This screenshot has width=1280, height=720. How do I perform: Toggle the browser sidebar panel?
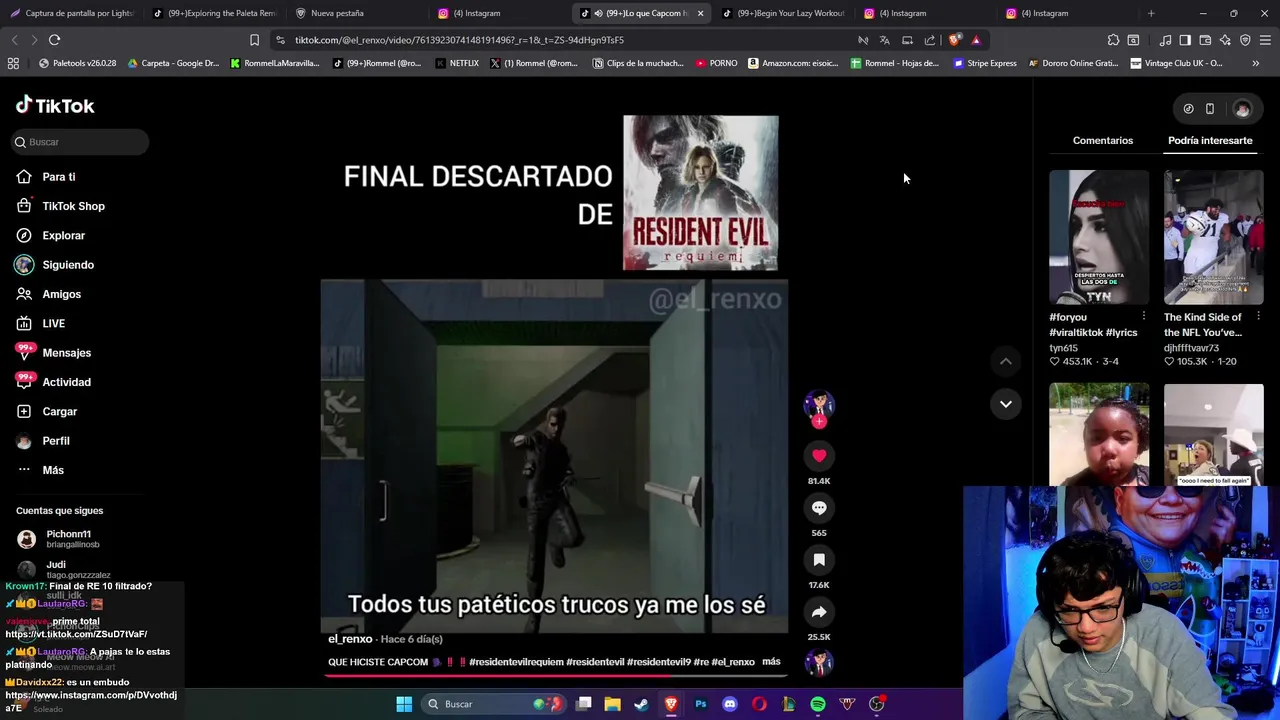(x=1185, y=40)
